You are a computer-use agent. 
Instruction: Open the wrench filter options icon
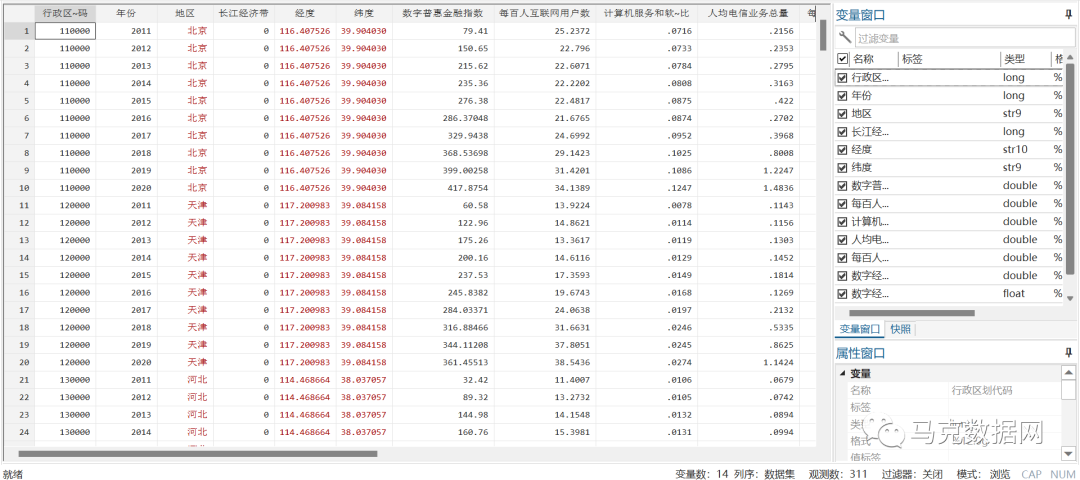pos(844,37)
